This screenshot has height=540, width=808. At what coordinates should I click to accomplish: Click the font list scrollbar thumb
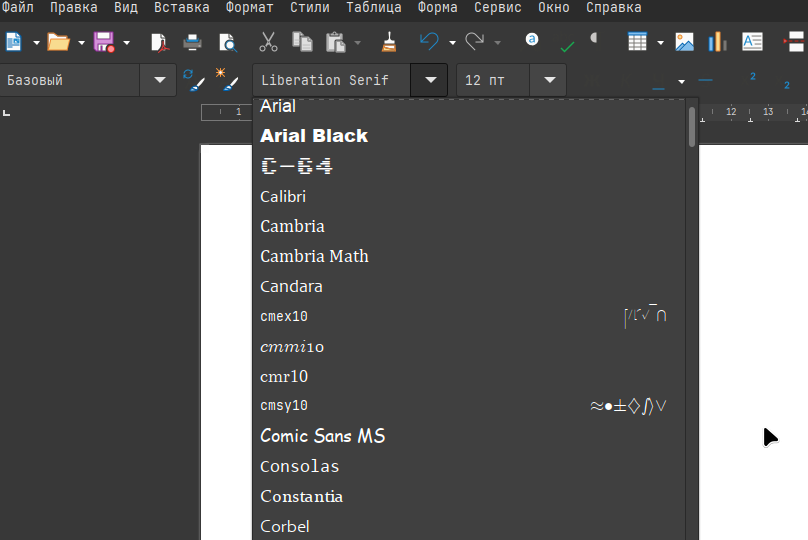[692, 127]
